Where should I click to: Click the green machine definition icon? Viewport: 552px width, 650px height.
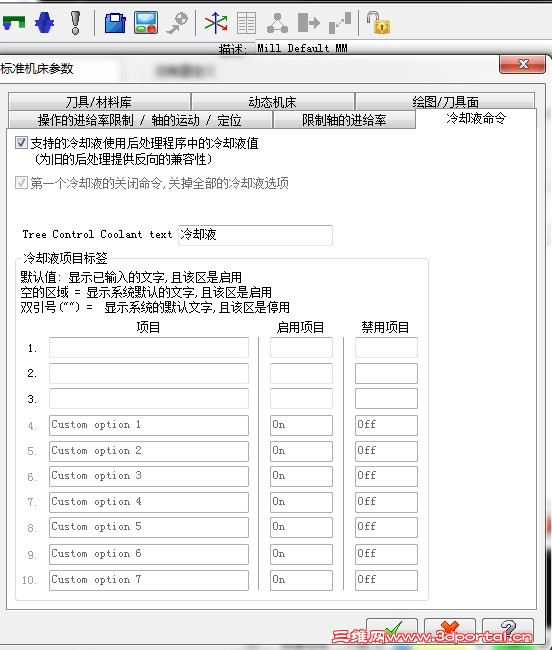click(14, 22)
